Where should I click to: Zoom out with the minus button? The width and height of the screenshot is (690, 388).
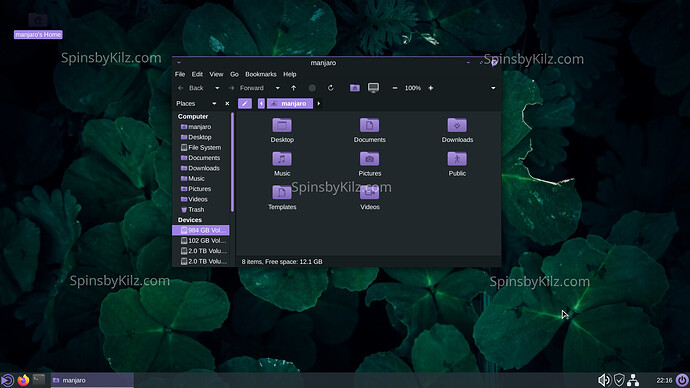tap(395, 88)
